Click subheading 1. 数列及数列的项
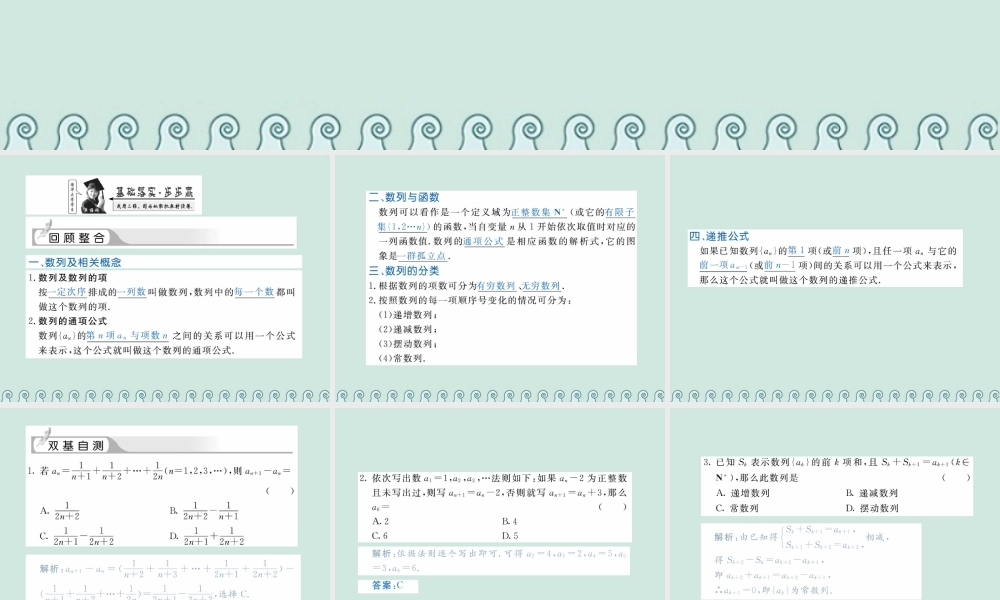Screen dimensions: 1000x600 [68, 278]
